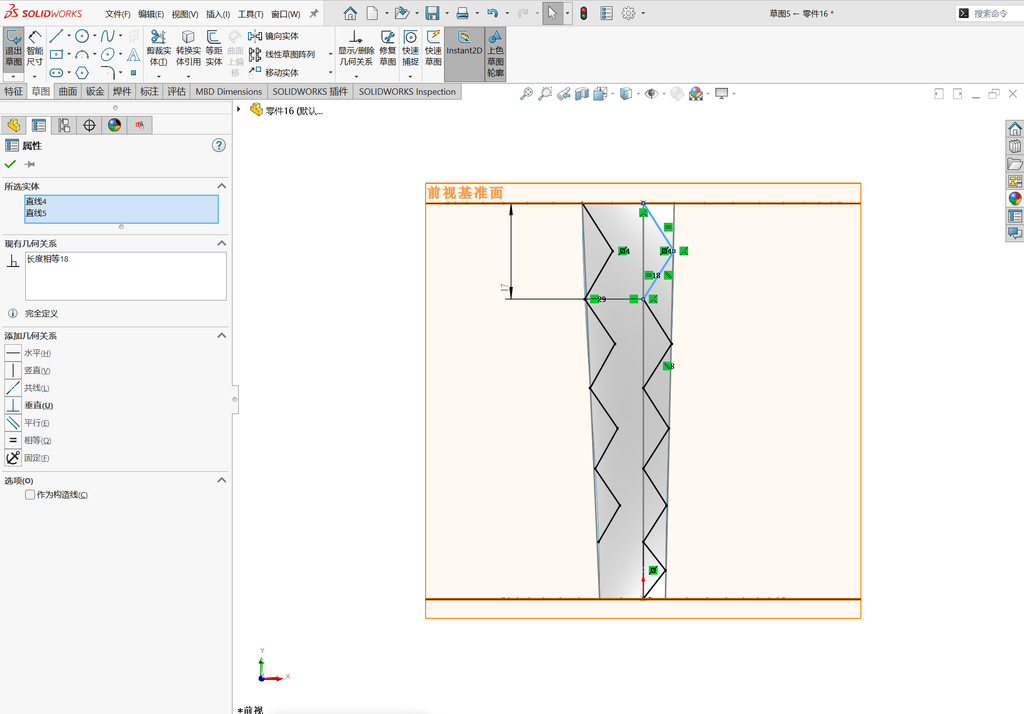
Task: Select the Circle sketch tool
Action: (x=82, y=37)
